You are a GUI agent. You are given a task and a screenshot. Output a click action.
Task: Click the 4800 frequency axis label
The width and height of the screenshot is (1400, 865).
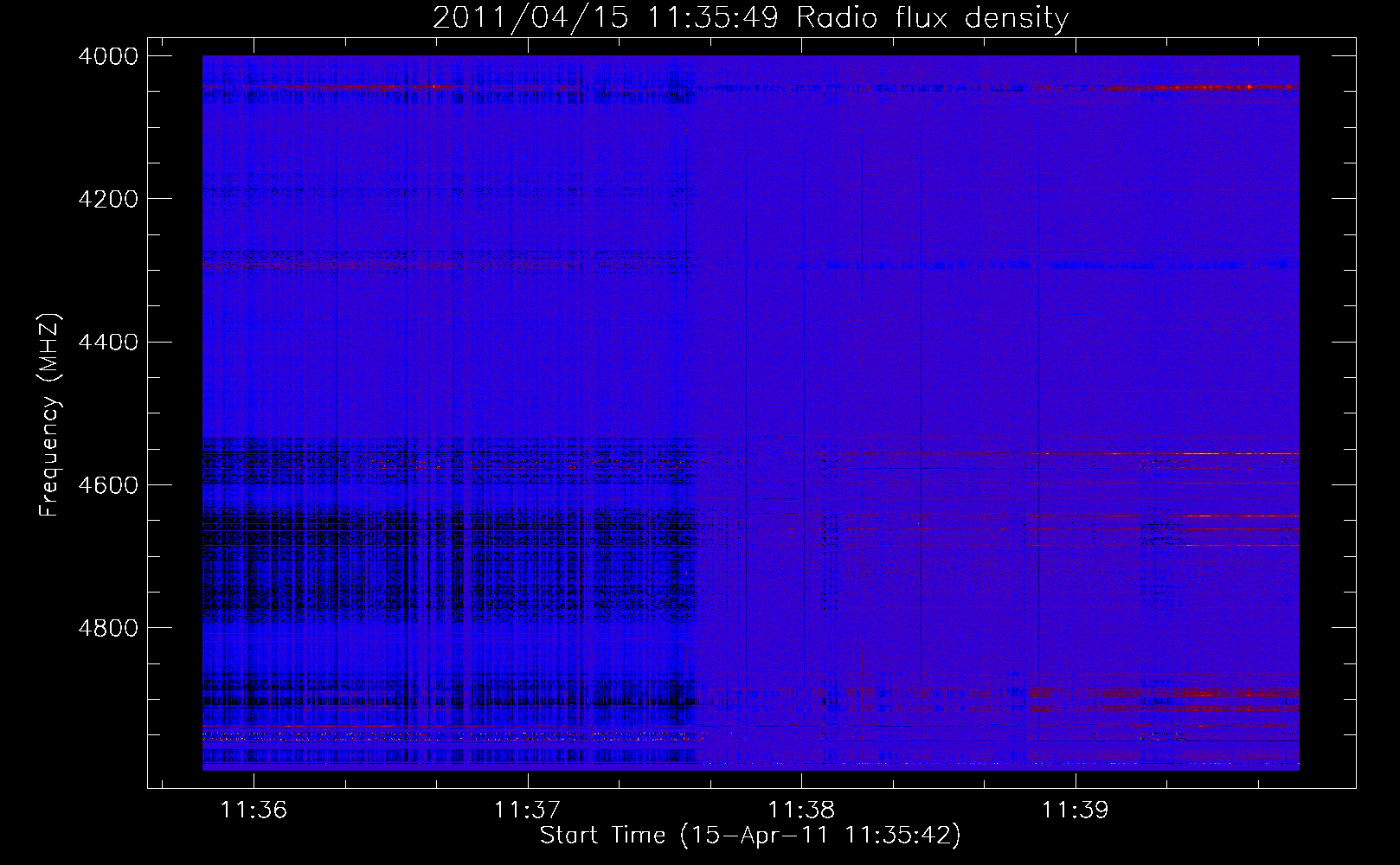point(108,628)
